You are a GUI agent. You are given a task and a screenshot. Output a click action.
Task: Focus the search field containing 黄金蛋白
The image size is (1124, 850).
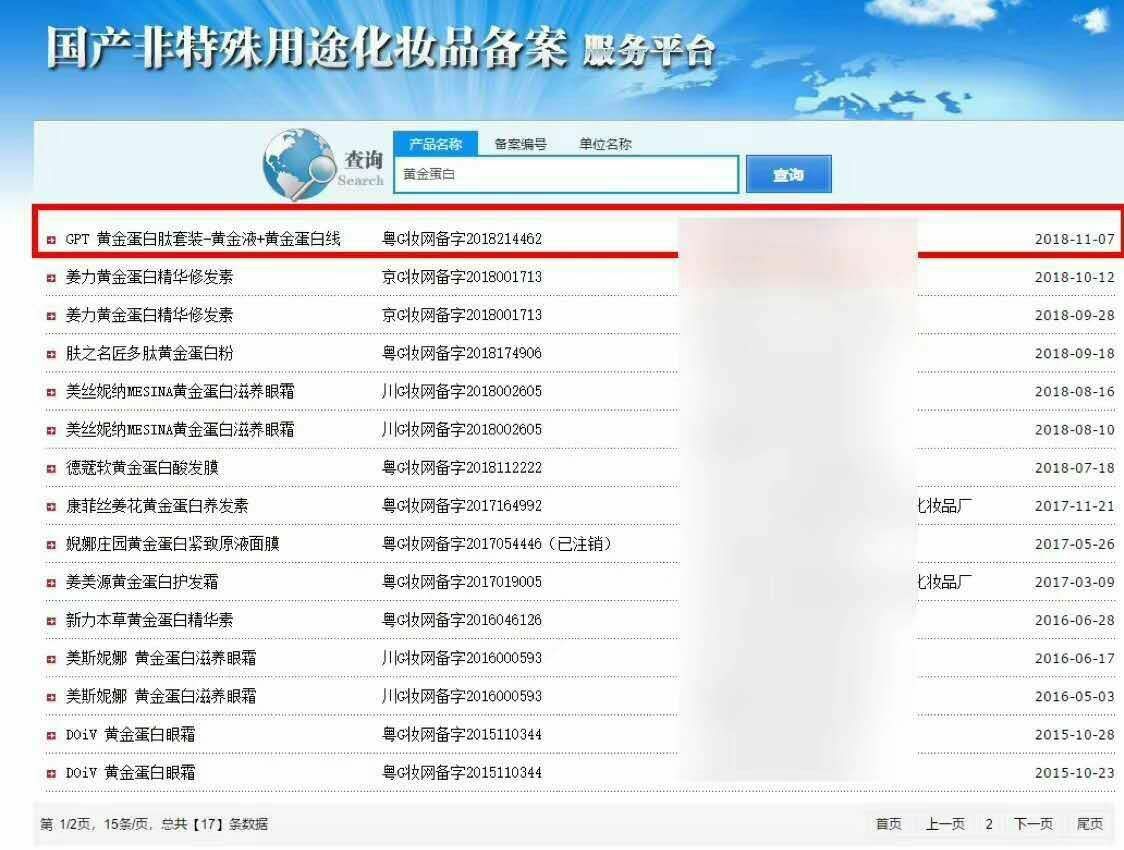click(x=566, y=174)
